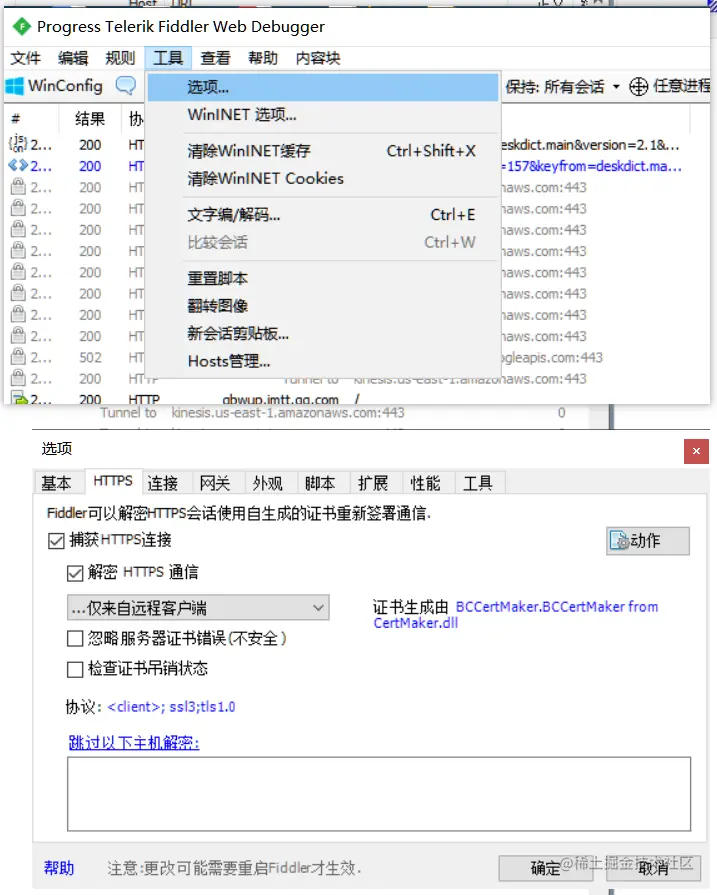Select WinINET 选项... menu entry

point(323,115)
